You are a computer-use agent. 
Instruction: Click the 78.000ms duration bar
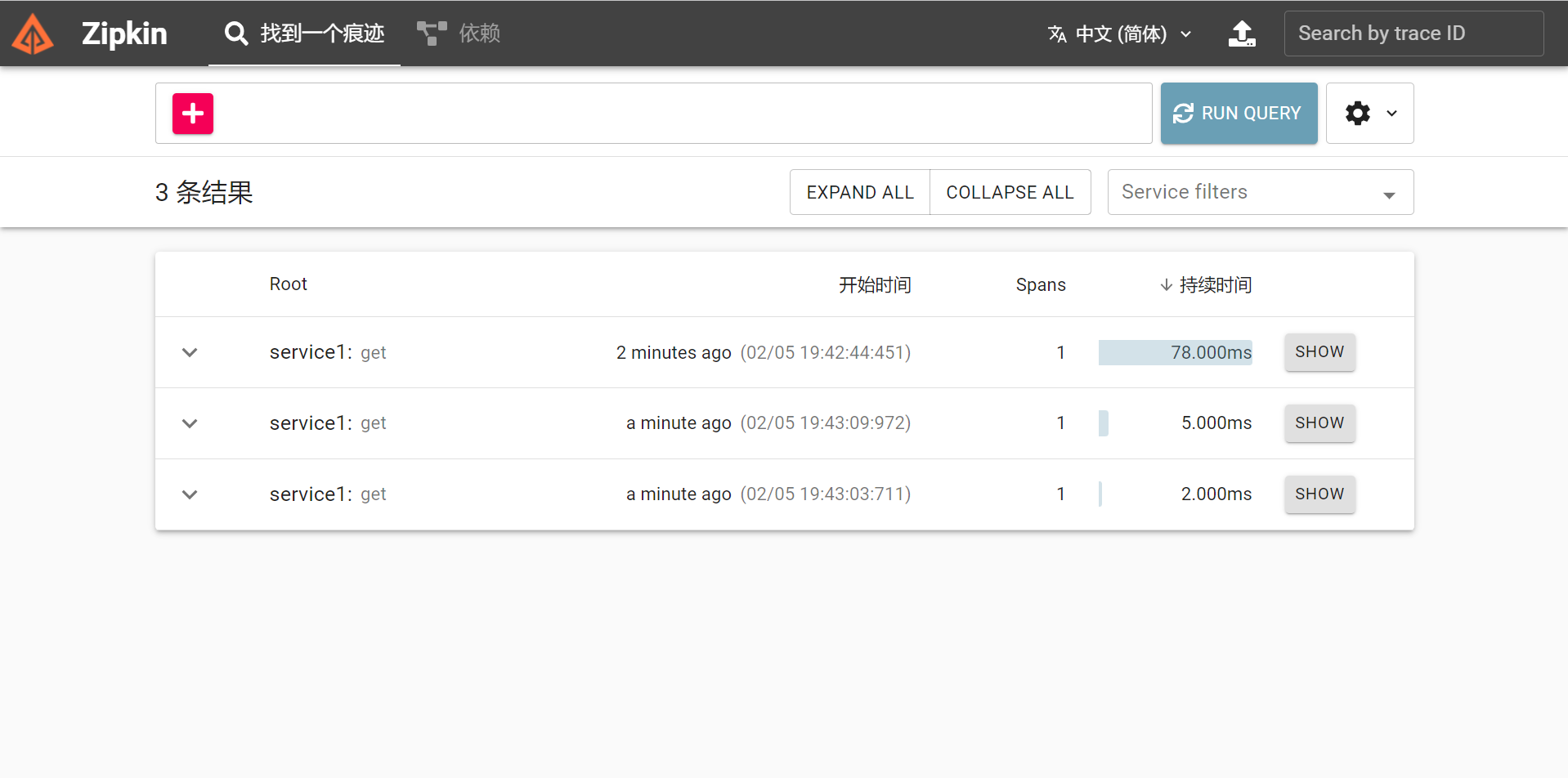(1176, 352)
